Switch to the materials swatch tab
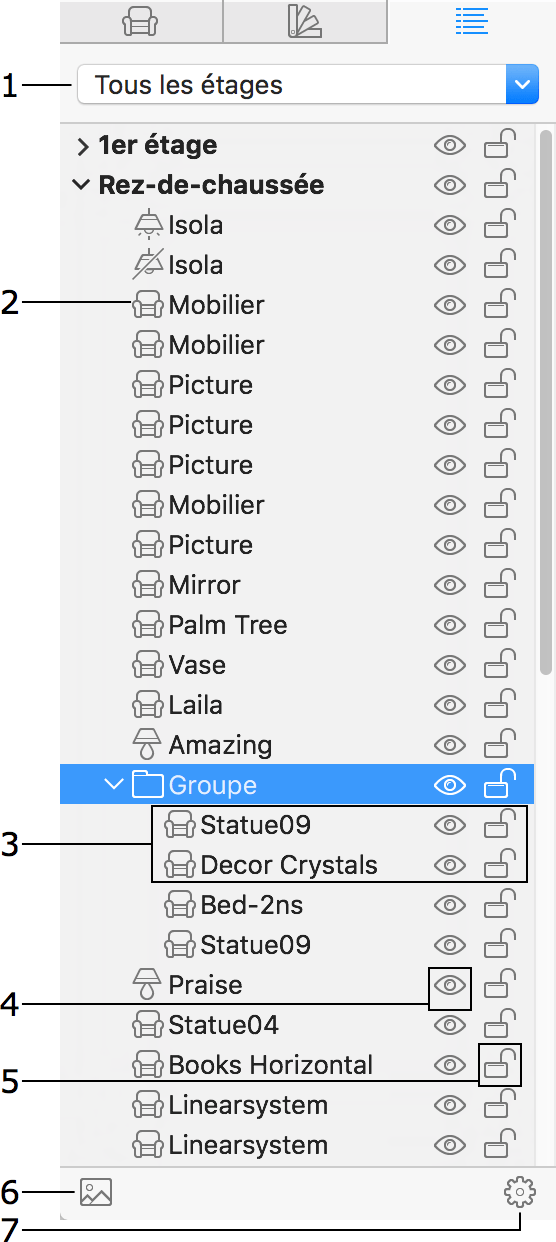This screenshot has height=1242, width=556. tap(305, 21)
